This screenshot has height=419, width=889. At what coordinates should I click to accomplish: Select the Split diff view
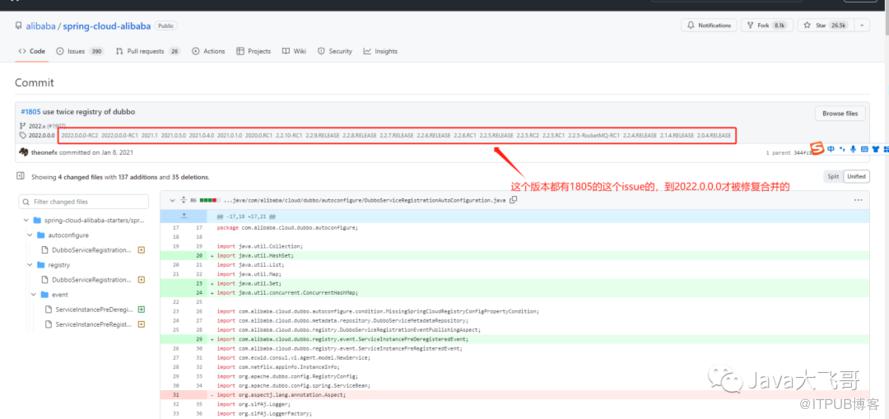(833, 176)
